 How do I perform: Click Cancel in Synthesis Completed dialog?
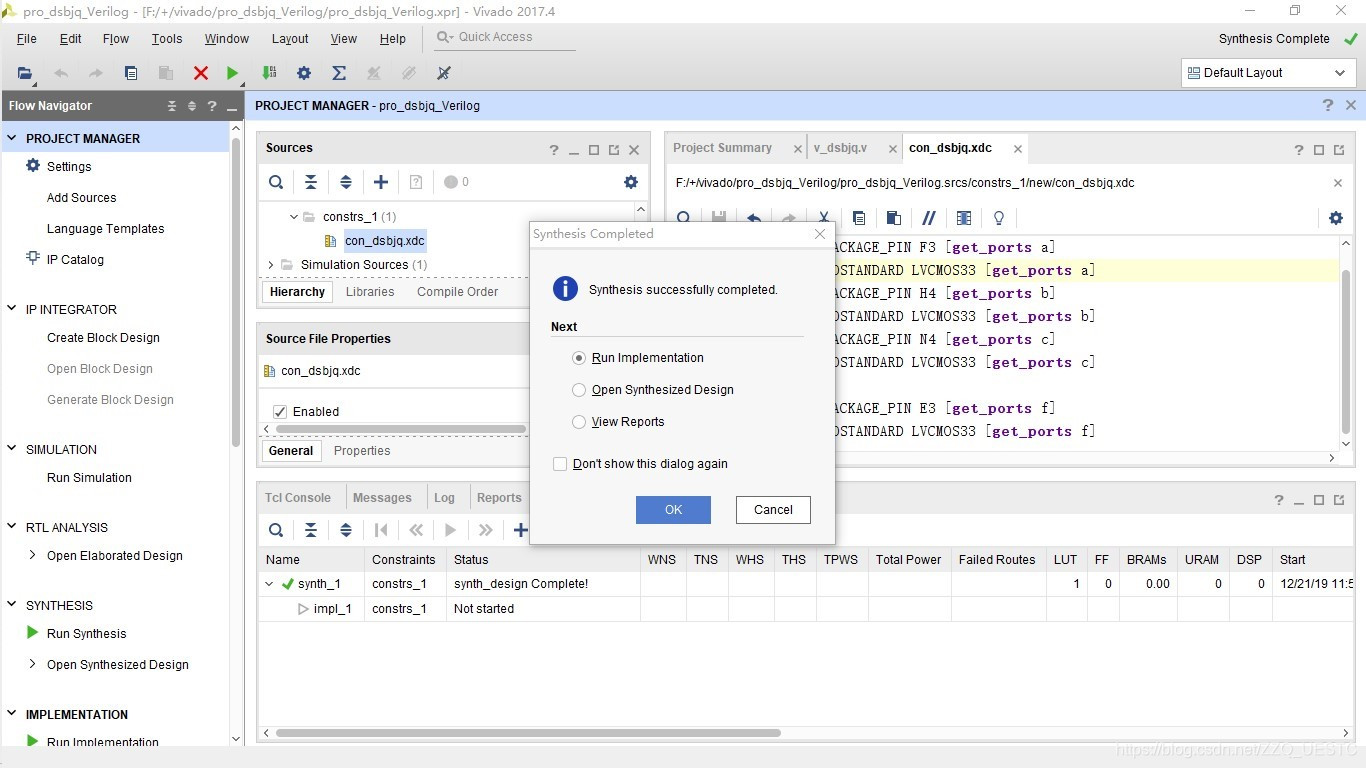pos(773,510)
